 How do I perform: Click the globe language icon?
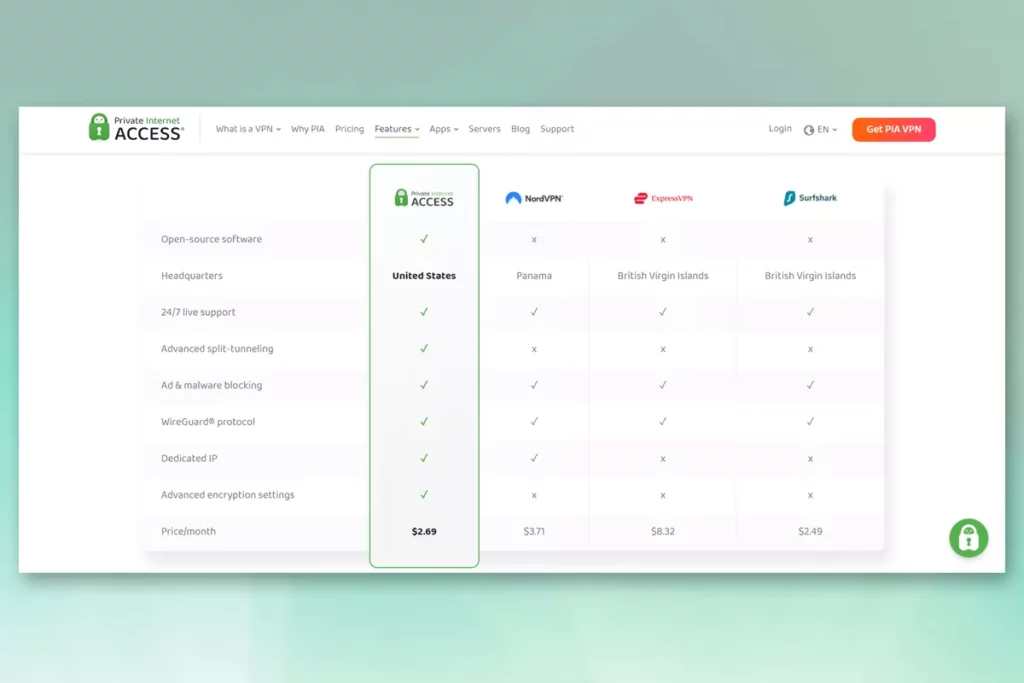pos(808,130)
